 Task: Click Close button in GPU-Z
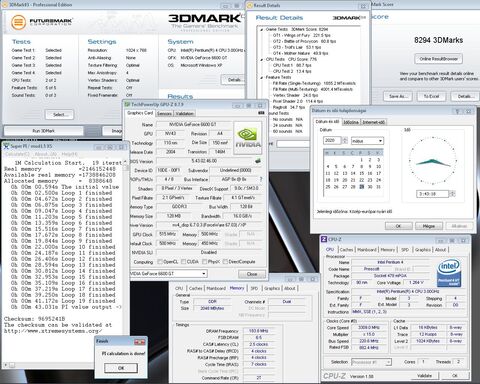click(x=252, y=274)
